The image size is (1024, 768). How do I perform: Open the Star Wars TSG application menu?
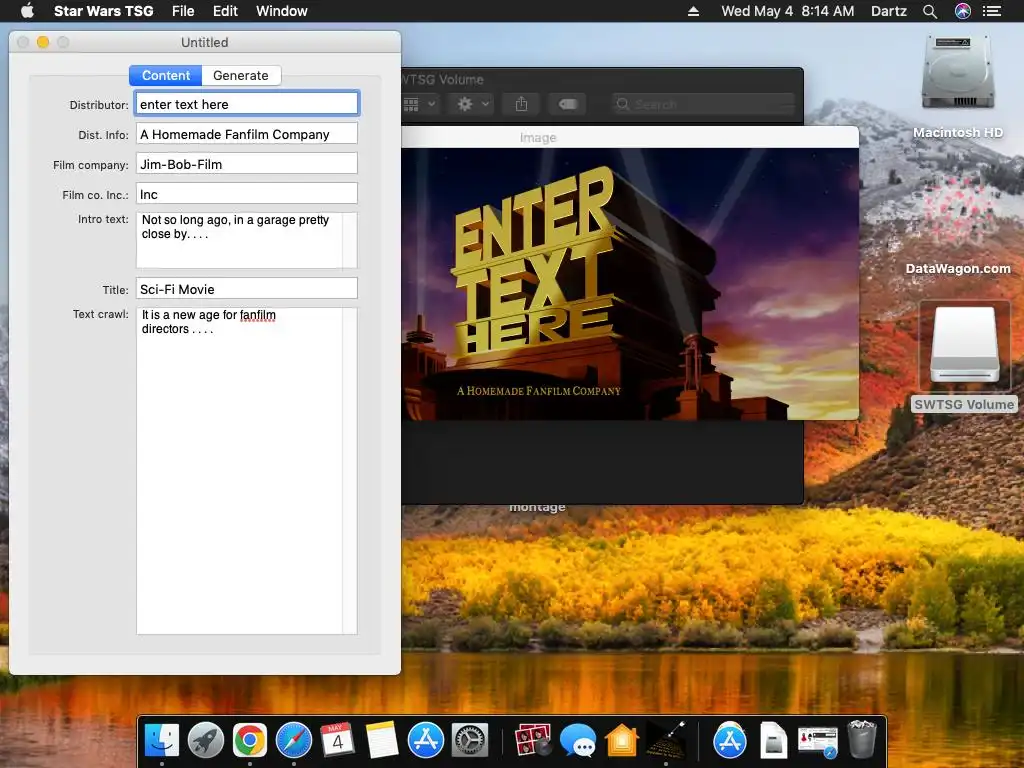tap(103, 11)
